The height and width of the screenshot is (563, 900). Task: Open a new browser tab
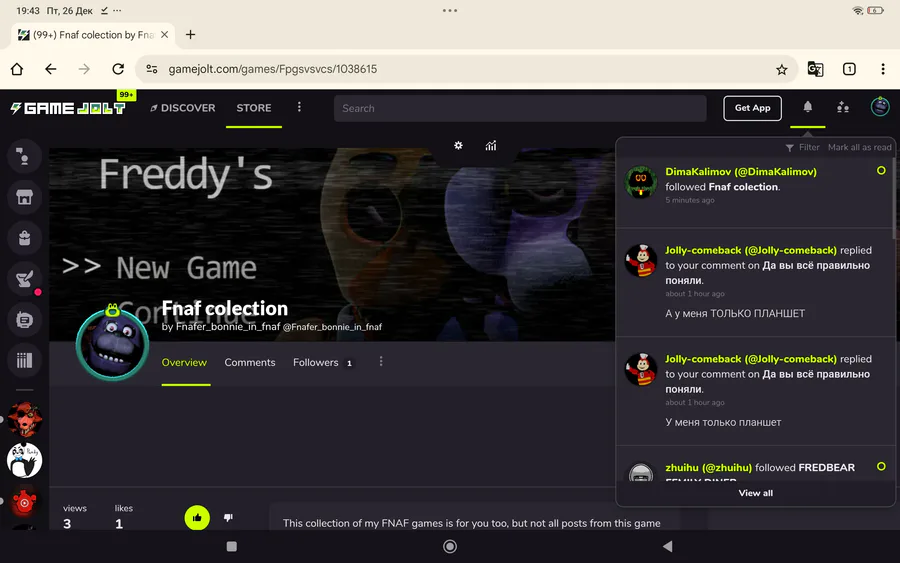(191, 35)
